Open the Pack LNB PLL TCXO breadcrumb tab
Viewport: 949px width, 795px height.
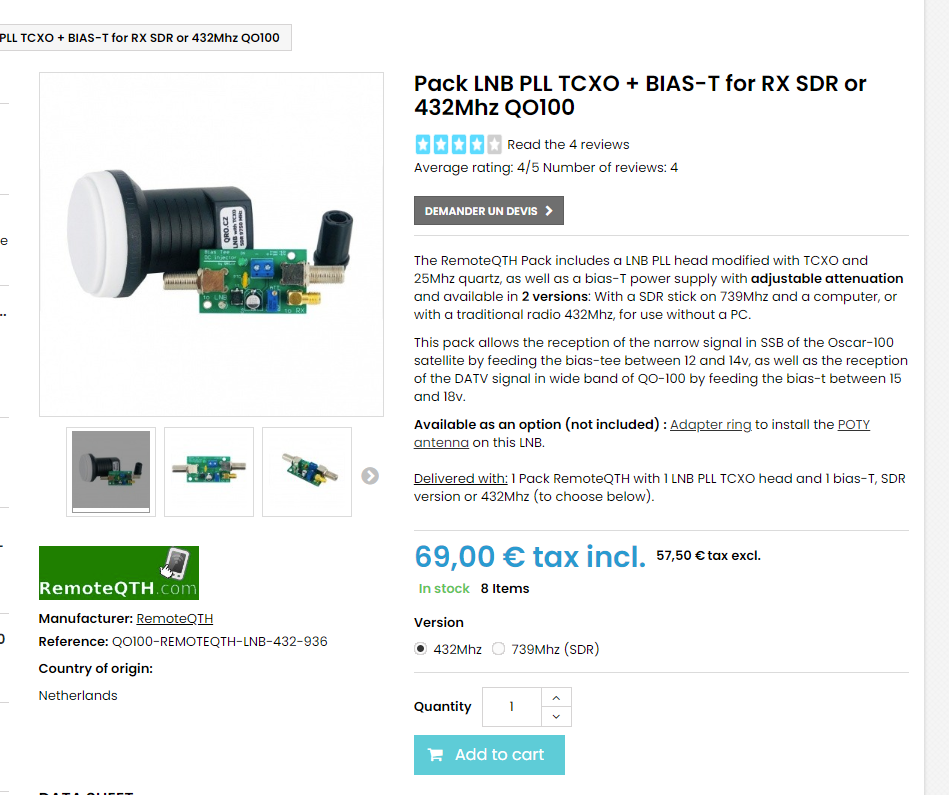pyautogui.click(x=142, y=38)
